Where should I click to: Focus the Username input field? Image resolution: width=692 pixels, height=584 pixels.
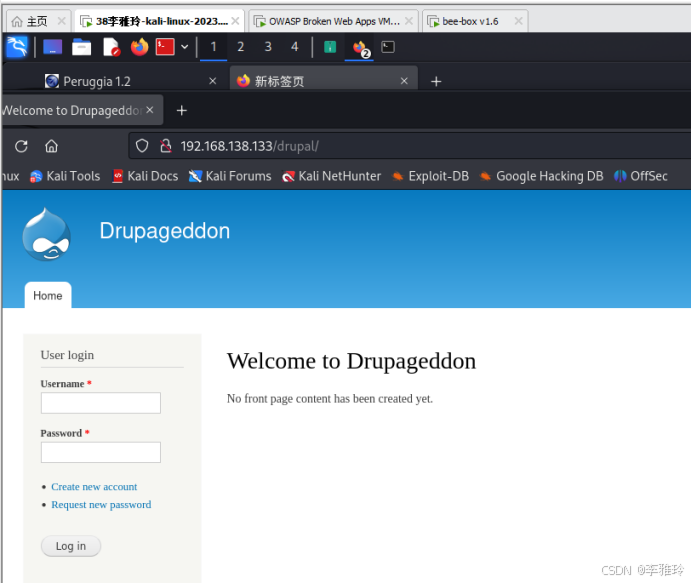(101, 403)
